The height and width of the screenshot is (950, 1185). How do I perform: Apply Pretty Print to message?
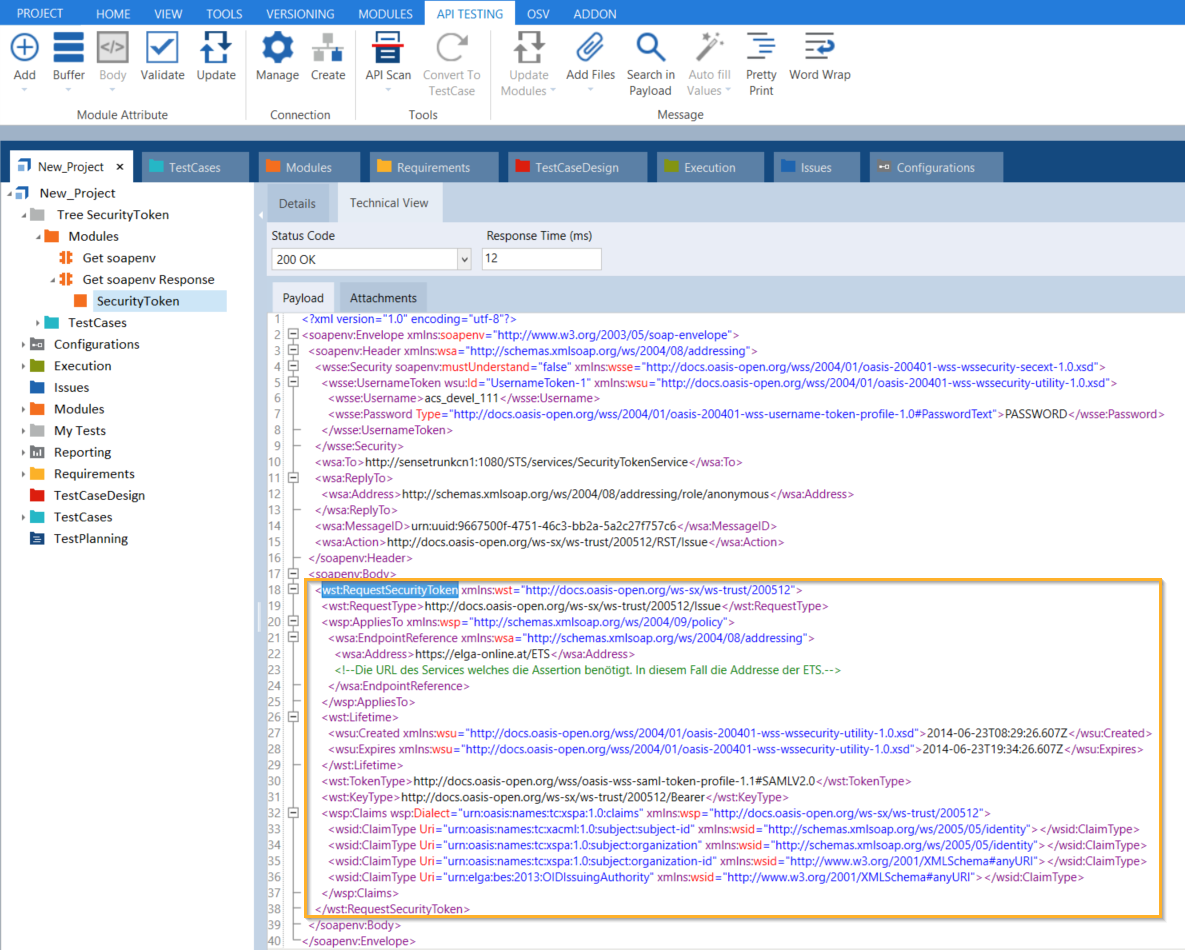761,48
